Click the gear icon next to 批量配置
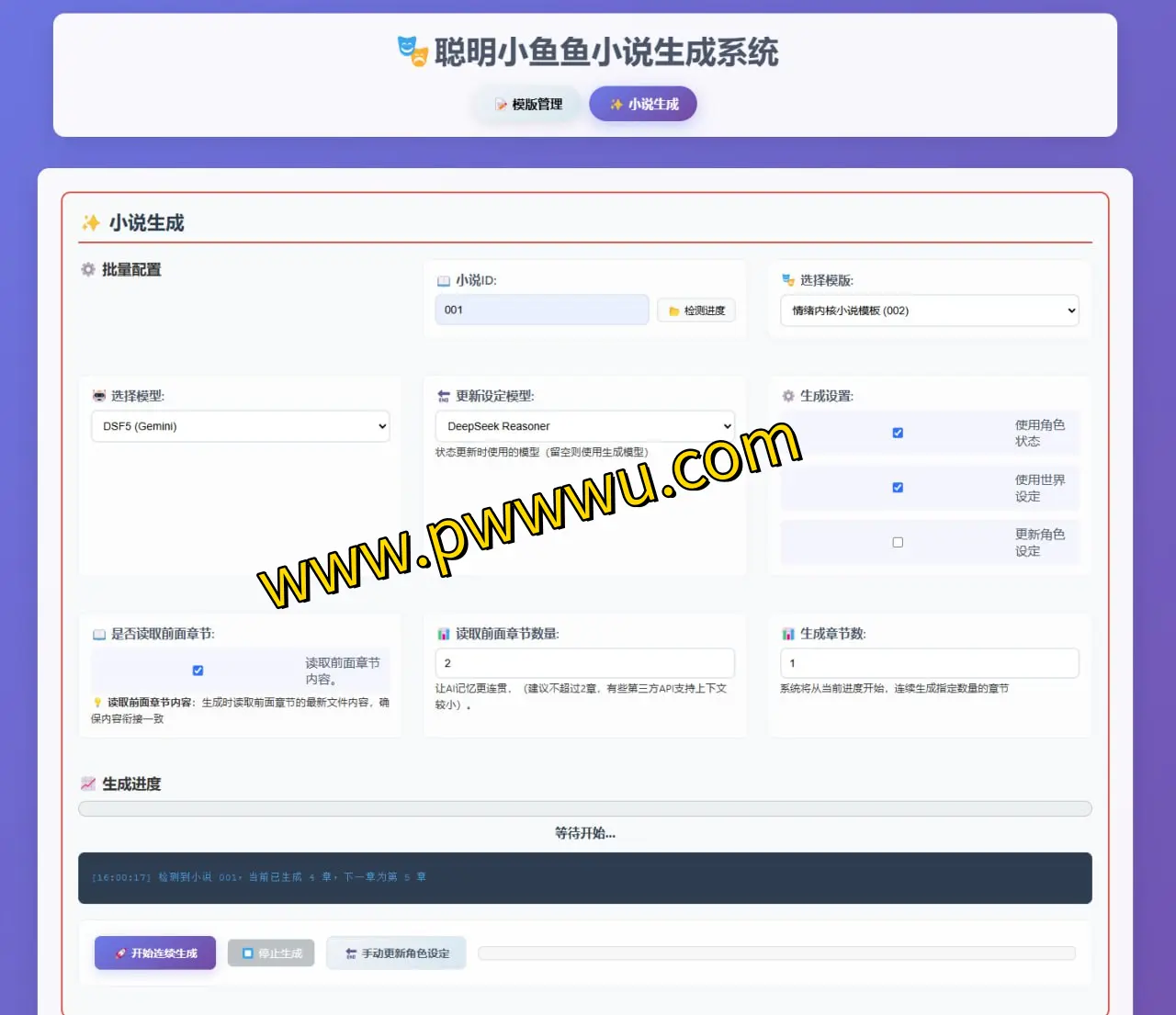 coord(87,269)
